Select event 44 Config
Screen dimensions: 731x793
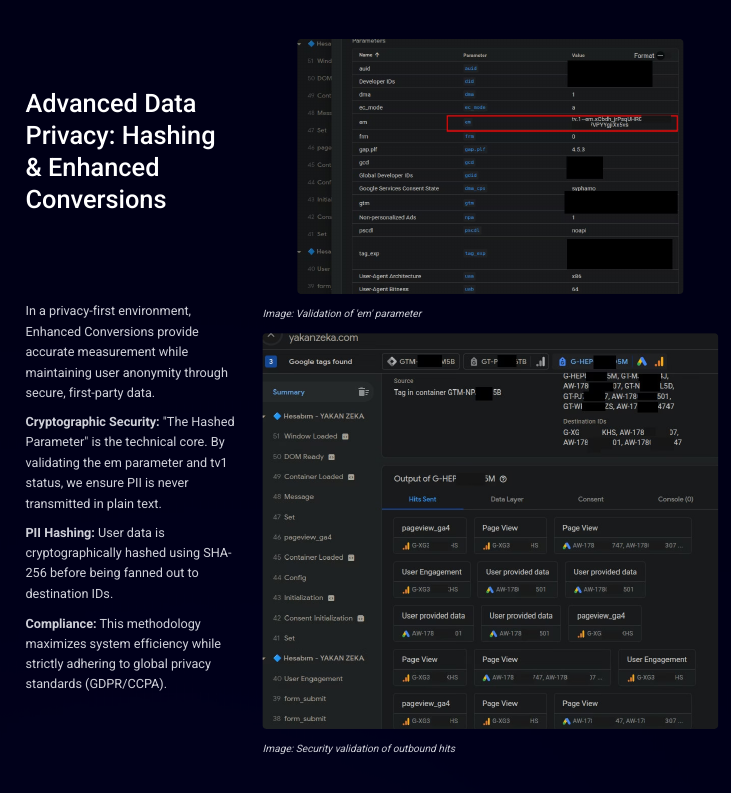(289, 578)
